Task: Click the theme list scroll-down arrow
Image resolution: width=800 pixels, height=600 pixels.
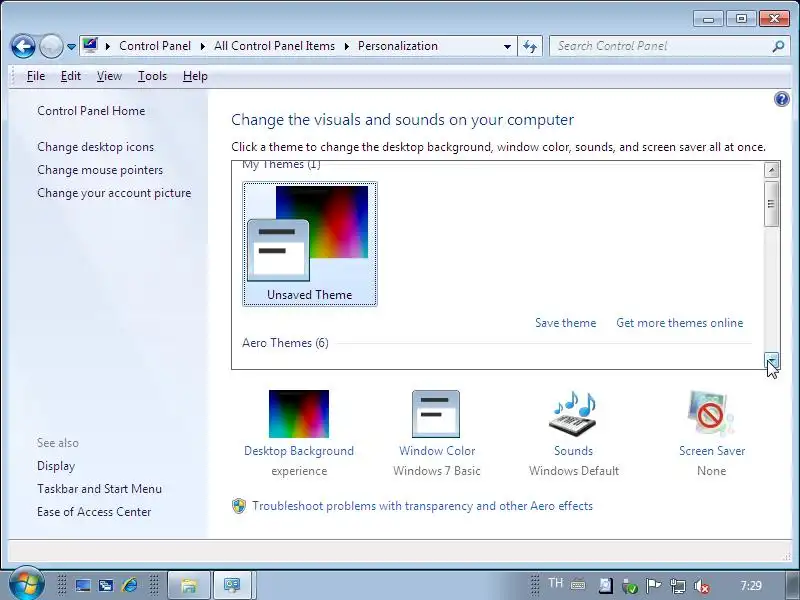Action: [771, 360]
